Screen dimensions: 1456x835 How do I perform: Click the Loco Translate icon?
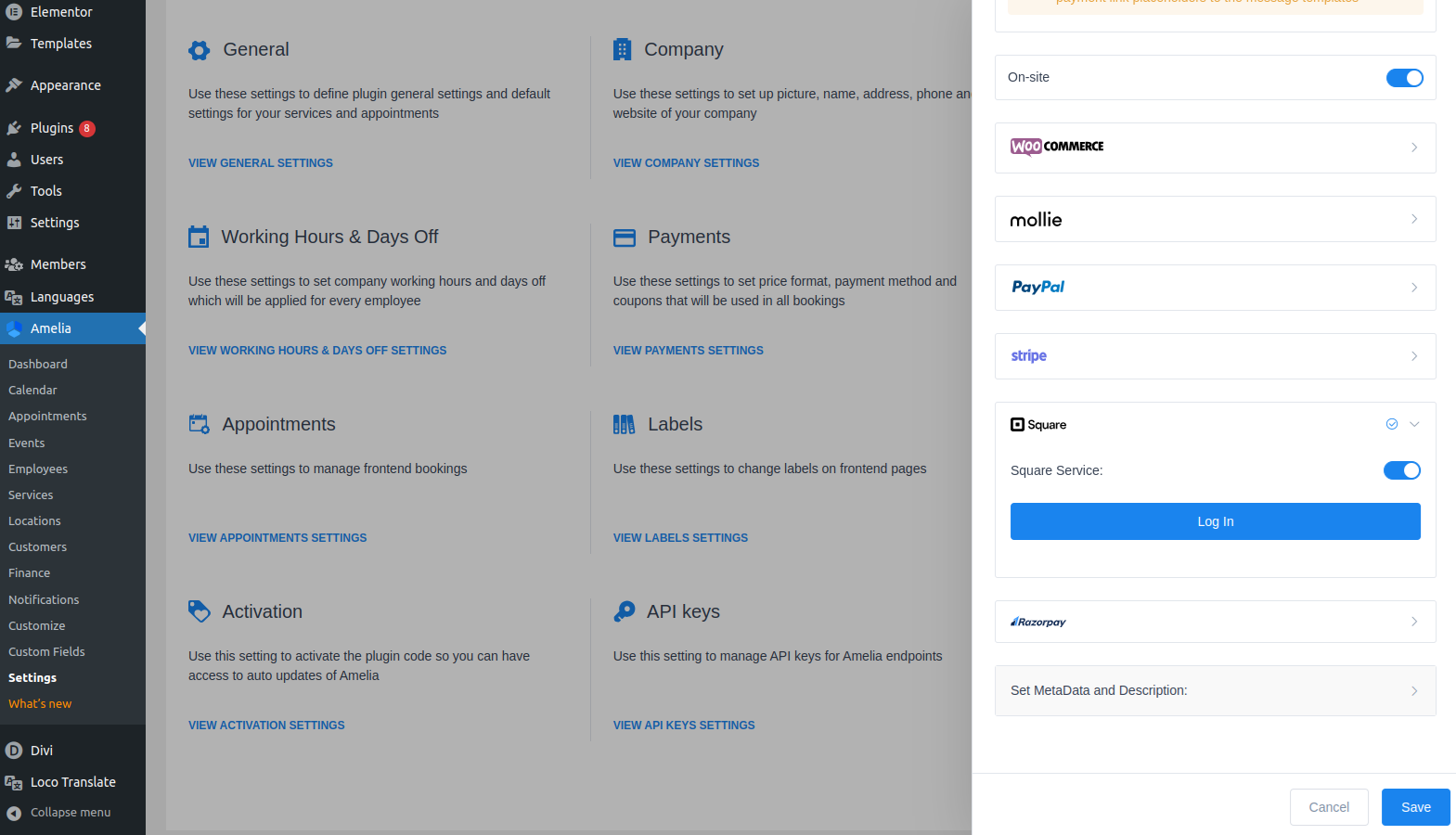coord(14,782)
